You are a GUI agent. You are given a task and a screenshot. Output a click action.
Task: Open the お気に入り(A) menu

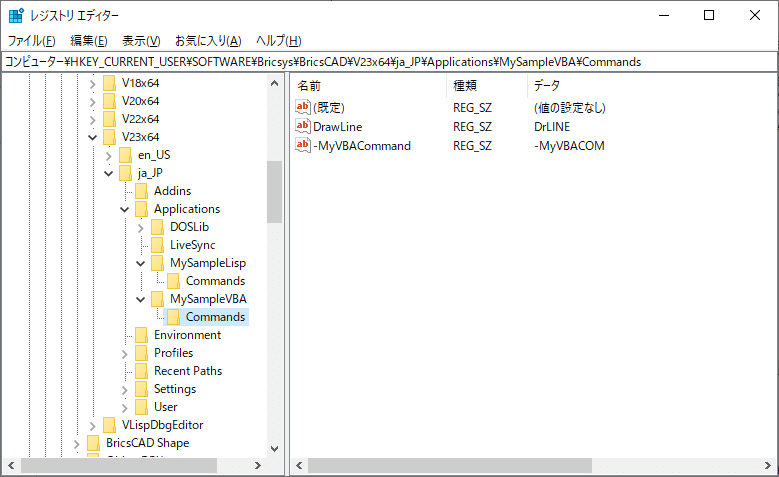tap(208, 40)
